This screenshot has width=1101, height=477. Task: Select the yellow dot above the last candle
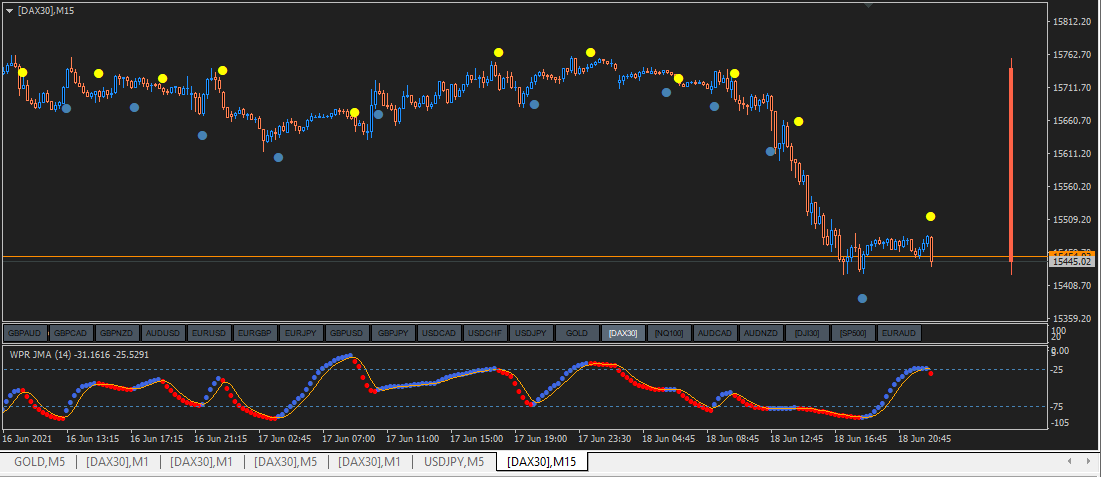pyautogui.click(x=930, y=216)
